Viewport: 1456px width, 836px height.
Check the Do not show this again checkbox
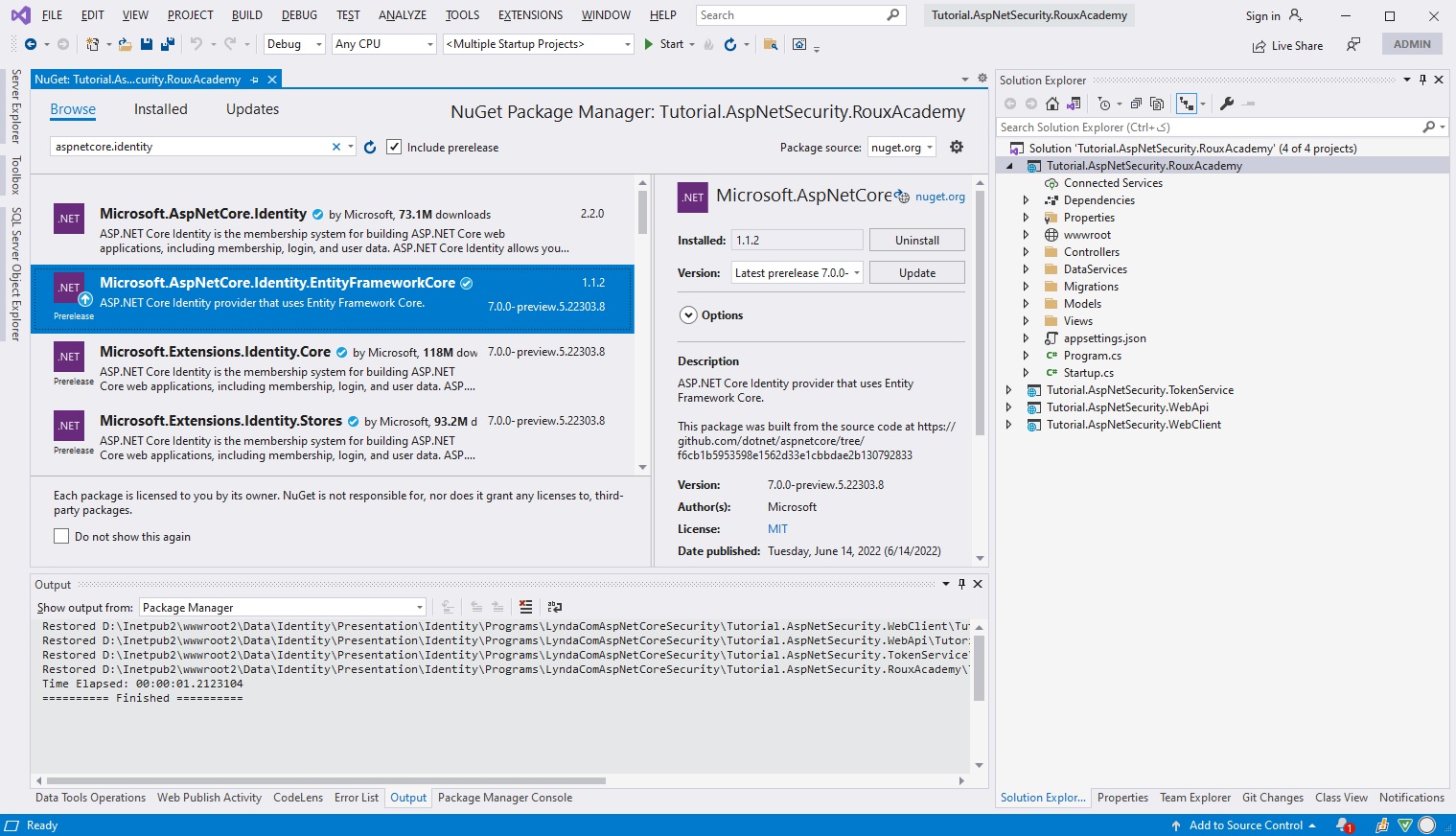[61, 536]
